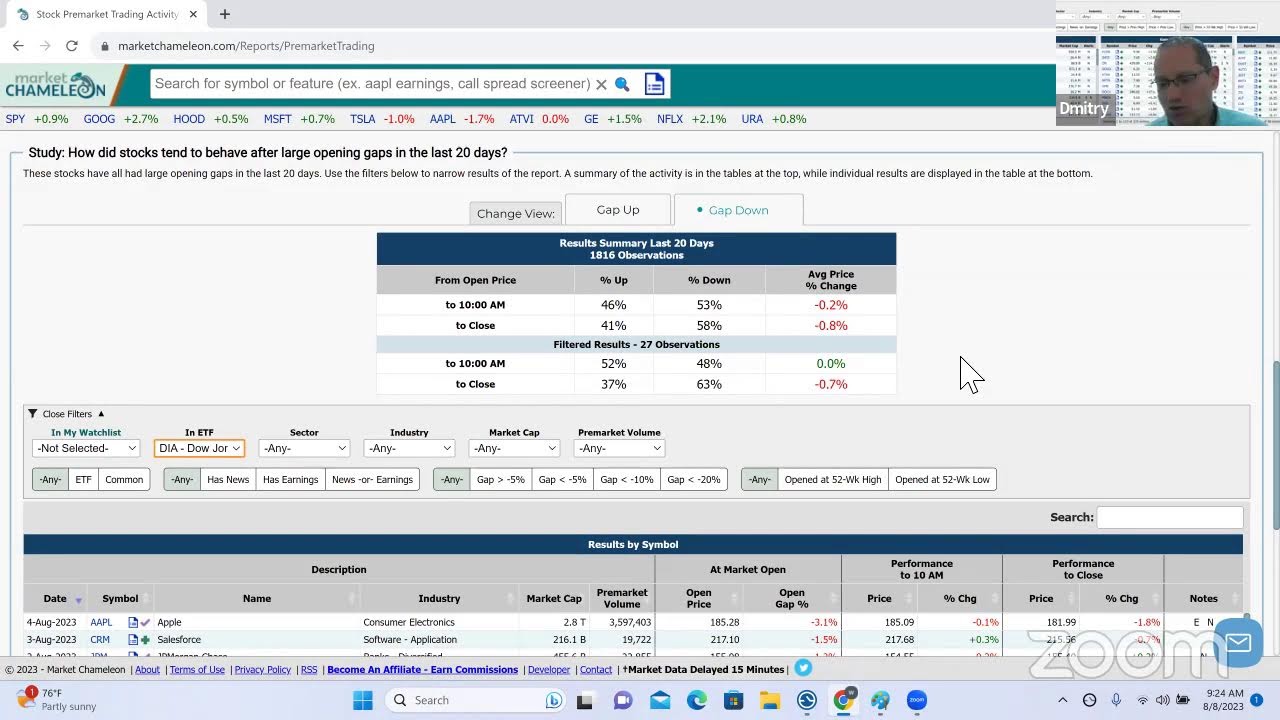Toggle the Has Earnings filter
This screenshot has width=1280, height=720.
tap(290, 480)
